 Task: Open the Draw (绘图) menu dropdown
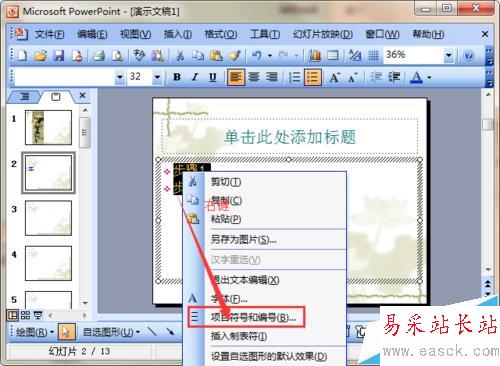[34, 332]
